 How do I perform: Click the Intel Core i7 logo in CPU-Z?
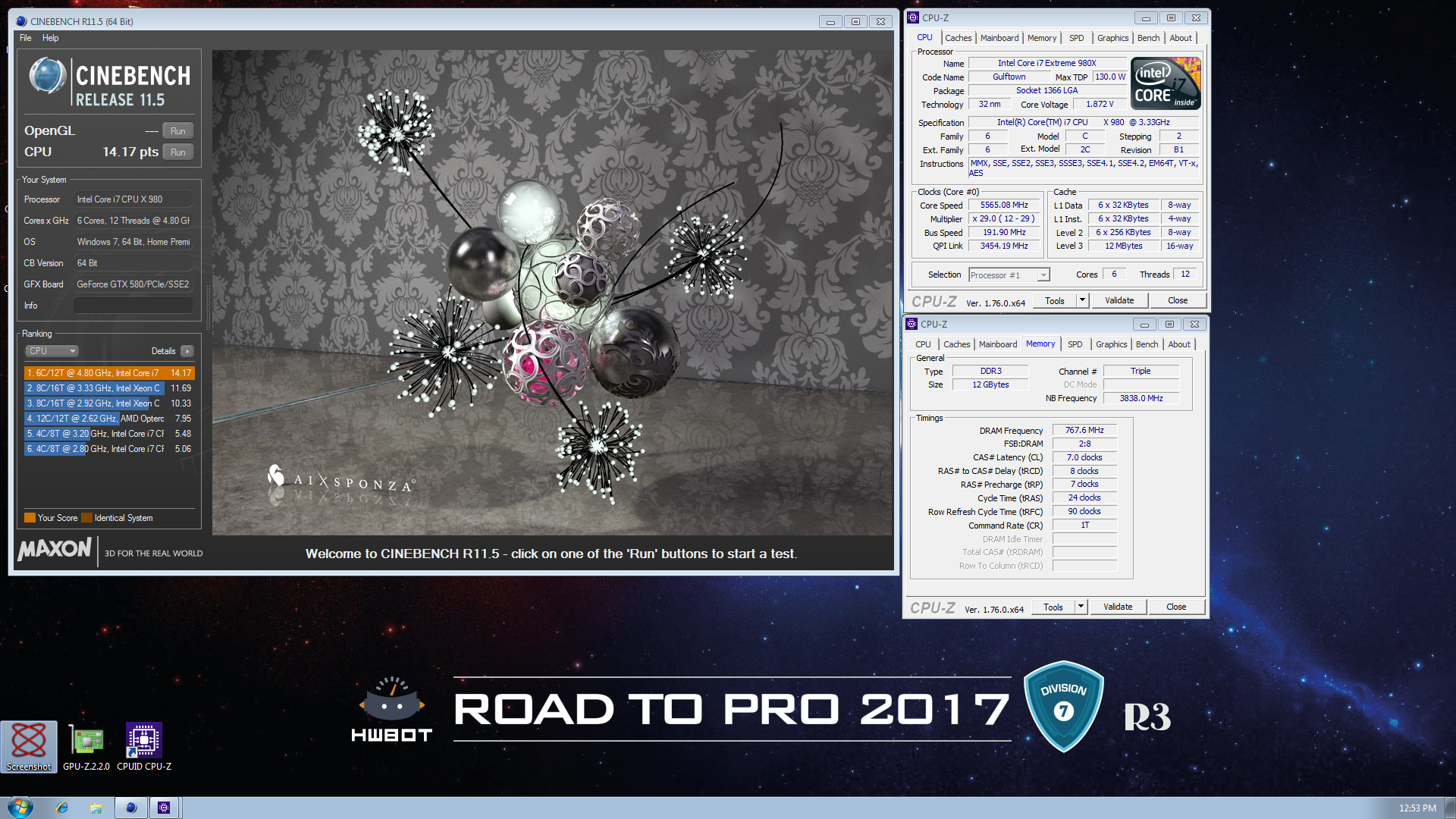[x=1166, y=83]
